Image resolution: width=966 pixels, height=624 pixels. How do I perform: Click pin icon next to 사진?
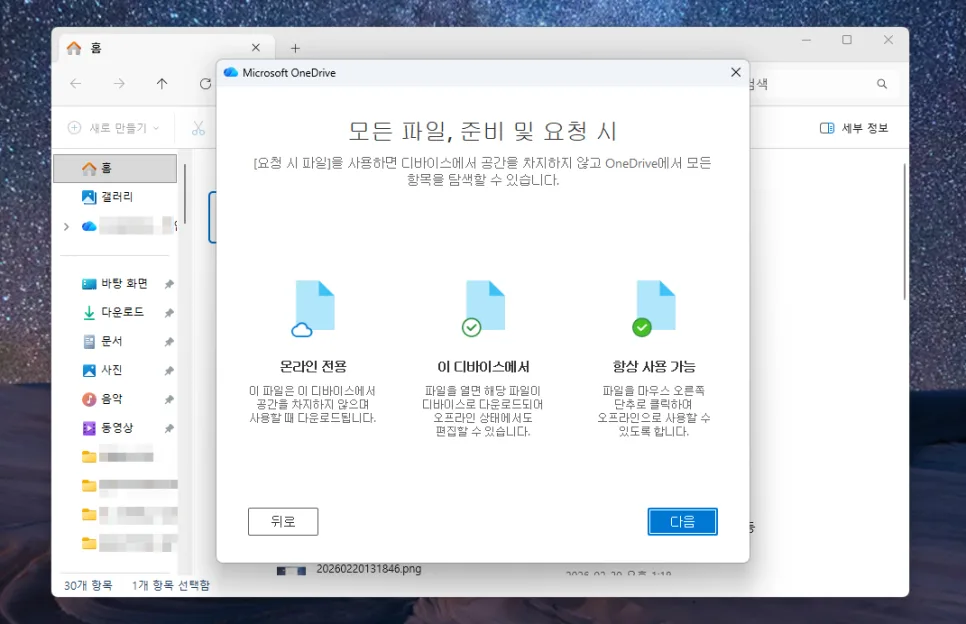(169, 371)
